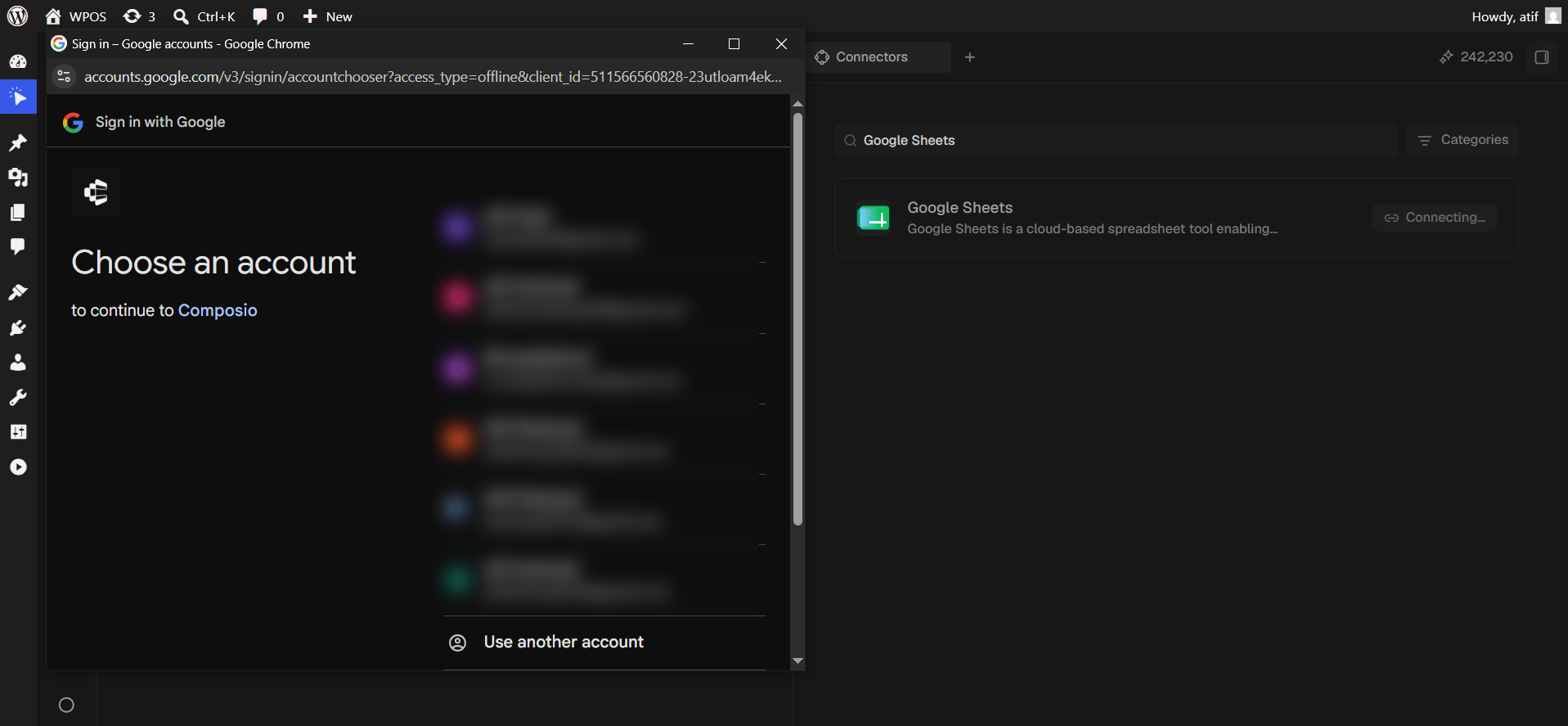Open Users person icon in sidebar
The width and height of the screenshot is (1568, 726).
[x=18, y=363]
